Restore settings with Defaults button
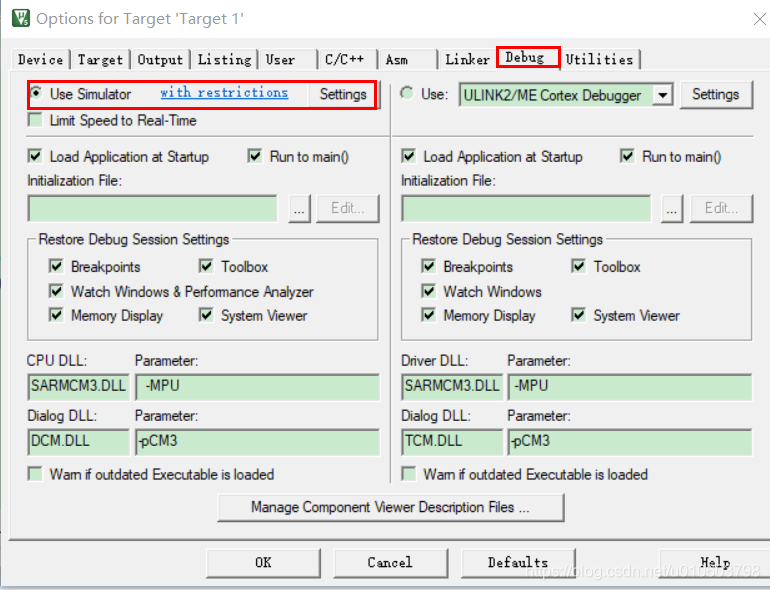 click(x=518, y=563)
